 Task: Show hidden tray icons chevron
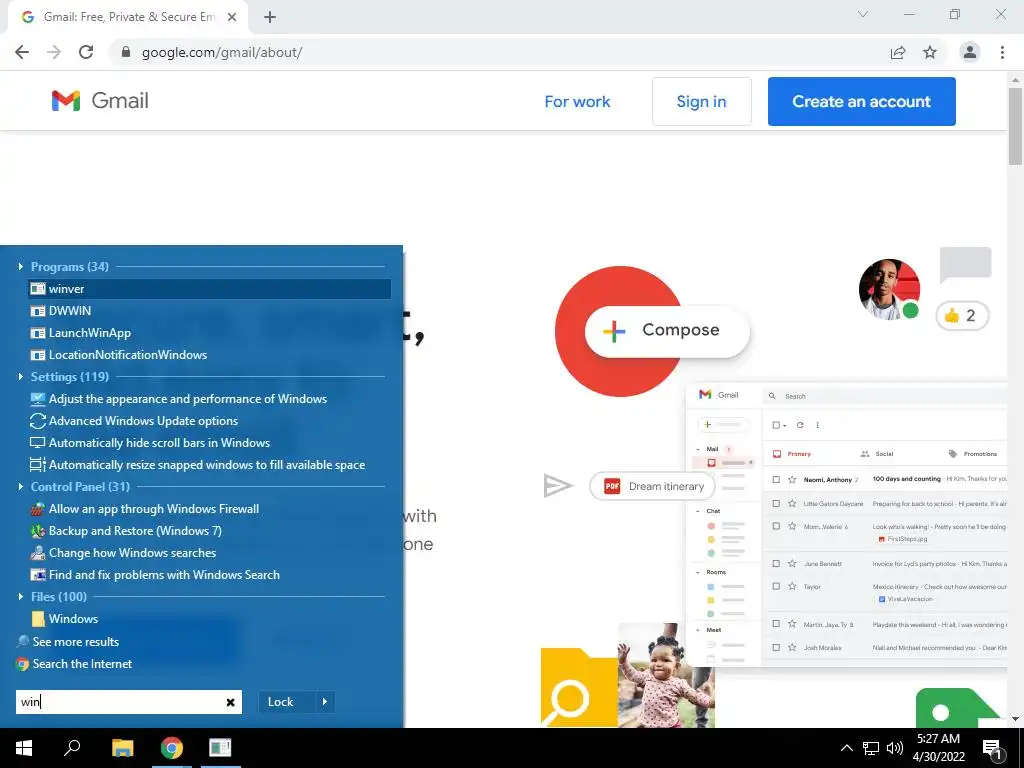coord(846,748)
